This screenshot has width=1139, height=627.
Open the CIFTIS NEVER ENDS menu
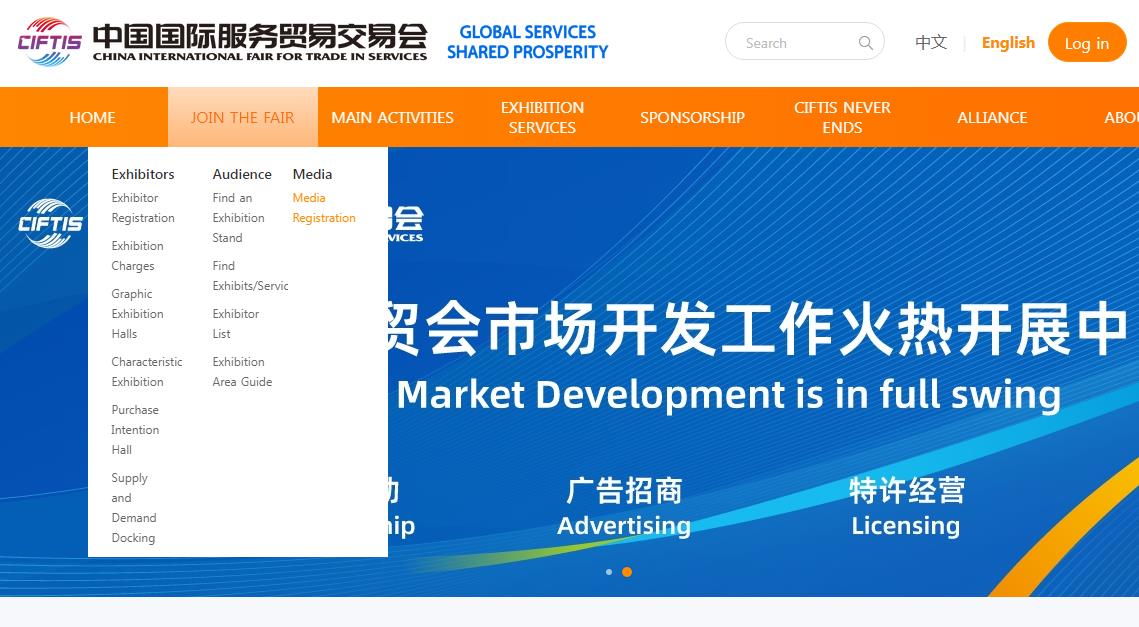842,118
